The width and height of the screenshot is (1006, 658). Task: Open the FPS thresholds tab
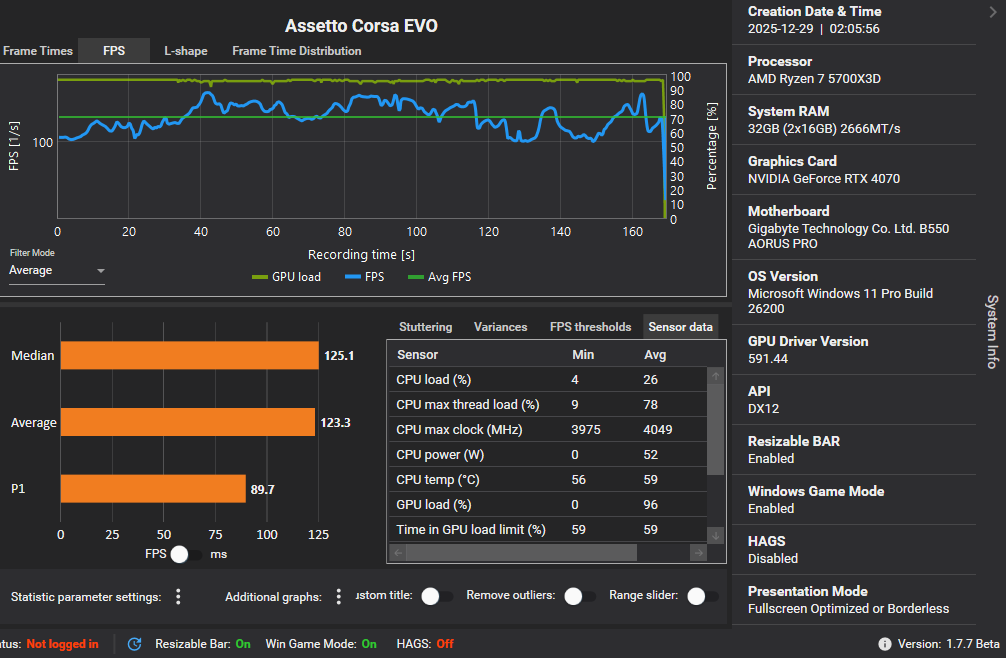[x=590, y=327]
